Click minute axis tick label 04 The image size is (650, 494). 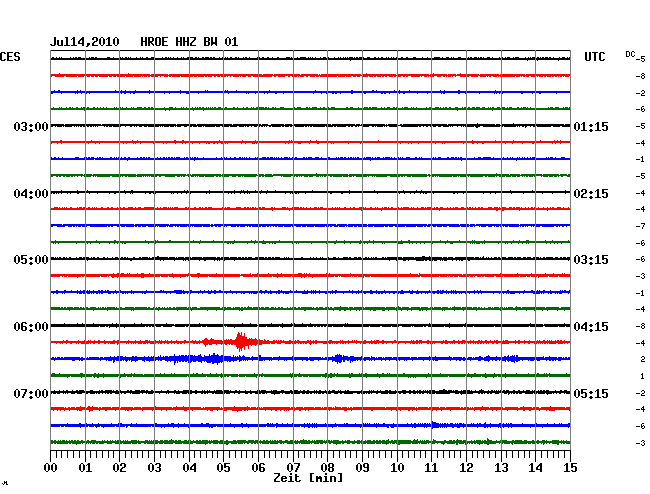(x=189, y=468)
